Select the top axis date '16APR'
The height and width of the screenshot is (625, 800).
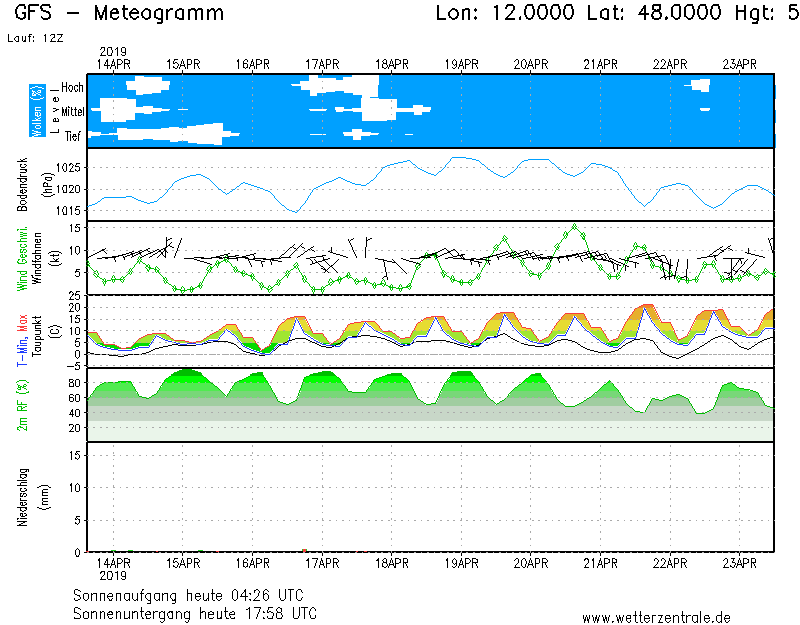tap(253, 65)
